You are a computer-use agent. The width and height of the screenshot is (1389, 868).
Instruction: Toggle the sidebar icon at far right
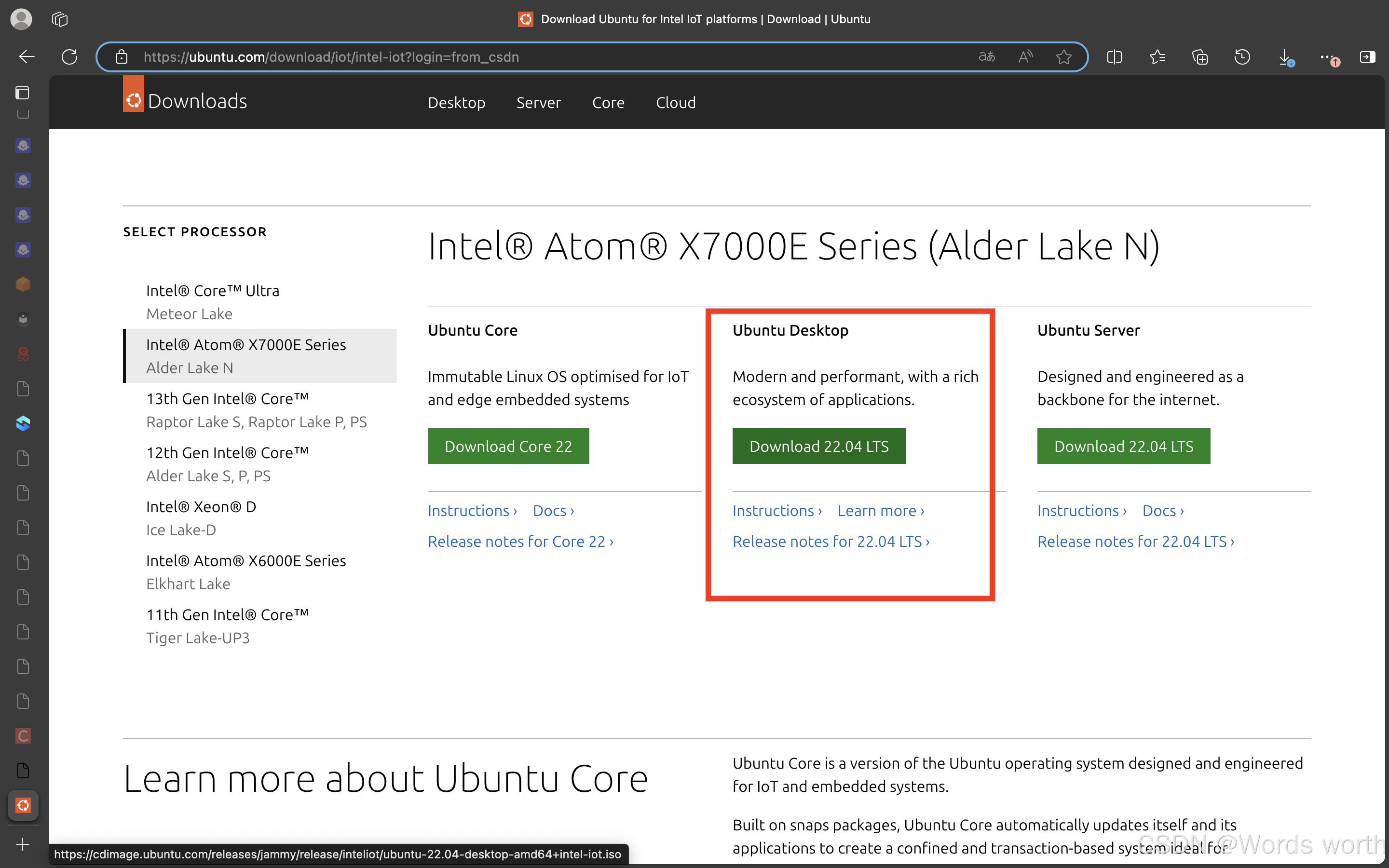point(1368,57)
